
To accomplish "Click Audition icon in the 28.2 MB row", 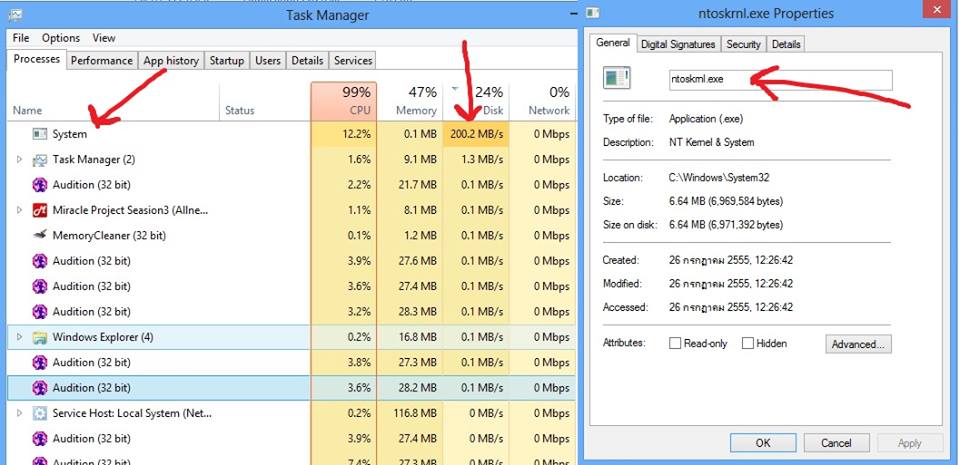I will tap(40, 387).
